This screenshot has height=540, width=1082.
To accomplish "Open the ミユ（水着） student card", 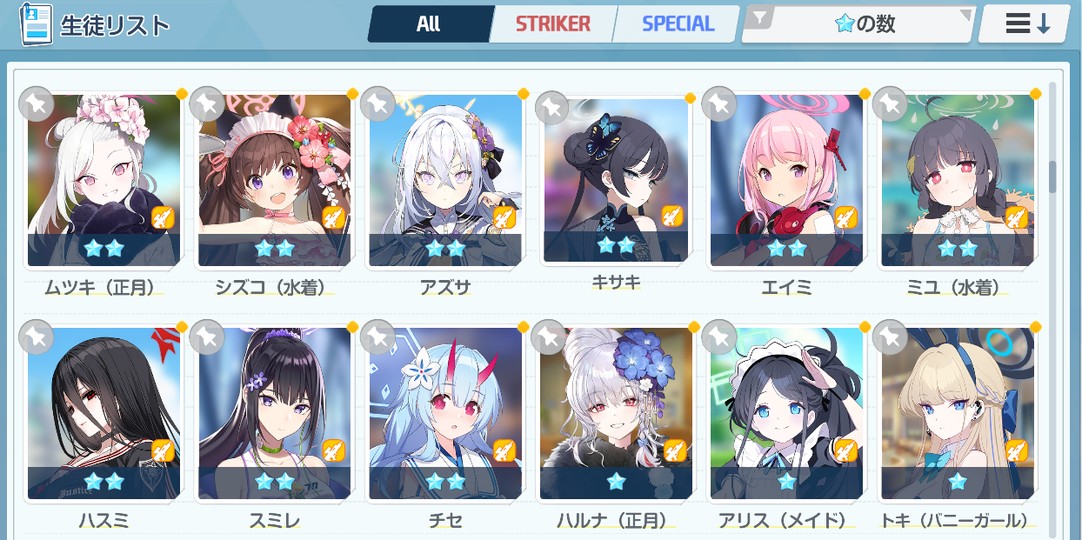I will [958, 181].
